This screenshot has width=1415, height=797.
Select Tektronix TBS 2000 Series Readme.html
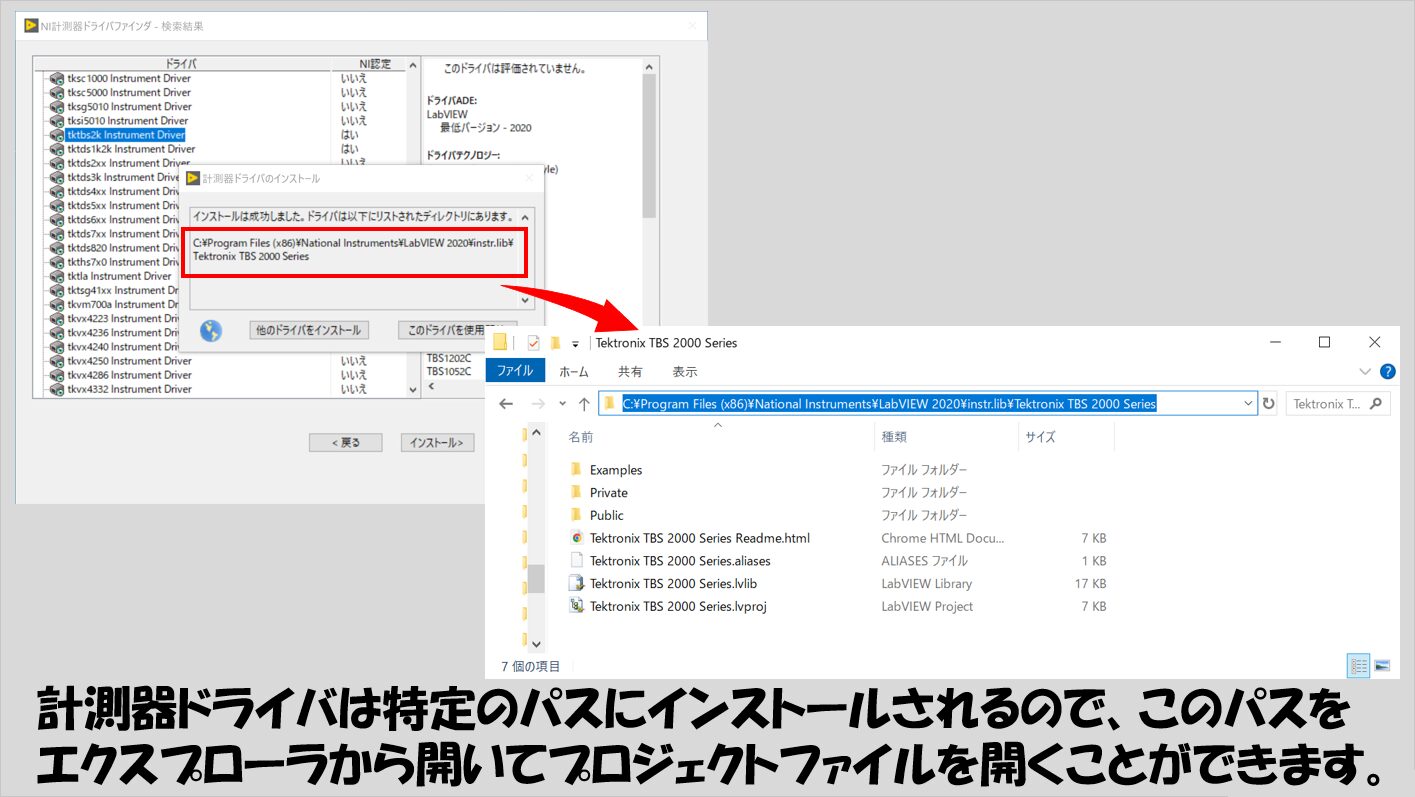700,538
